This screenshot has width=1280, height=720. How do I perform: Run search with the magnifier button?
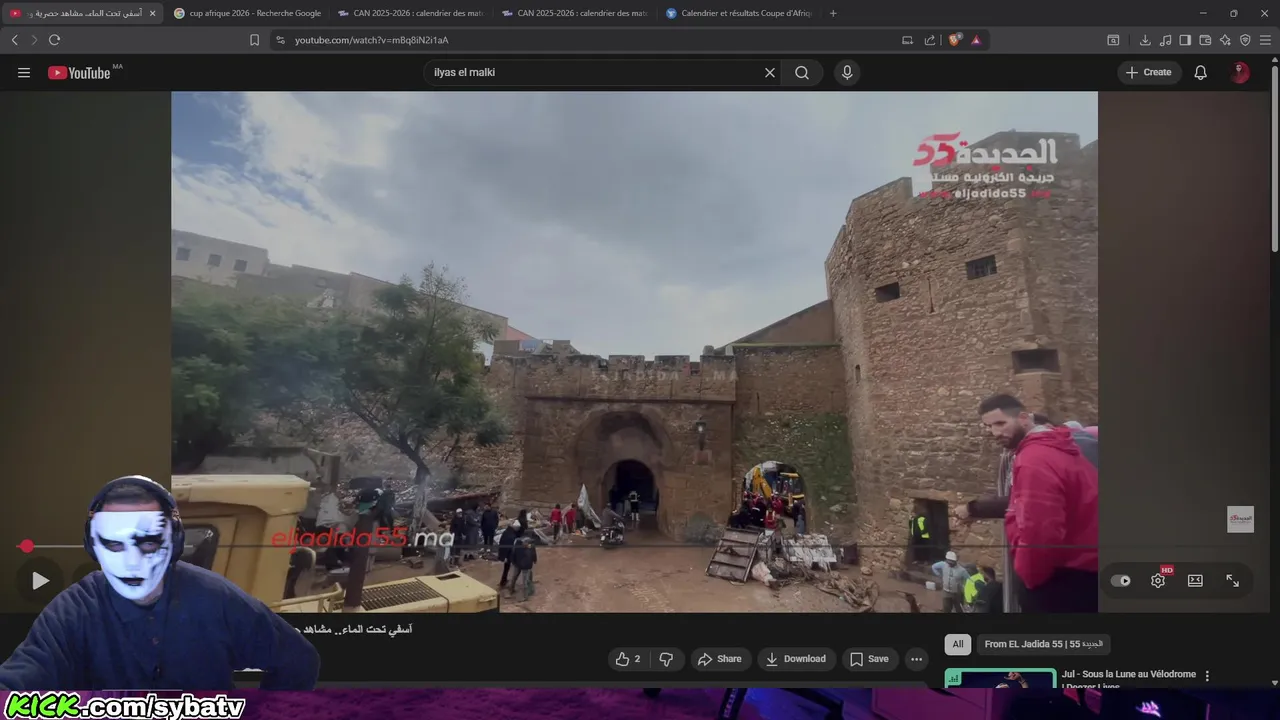point(802,72)
